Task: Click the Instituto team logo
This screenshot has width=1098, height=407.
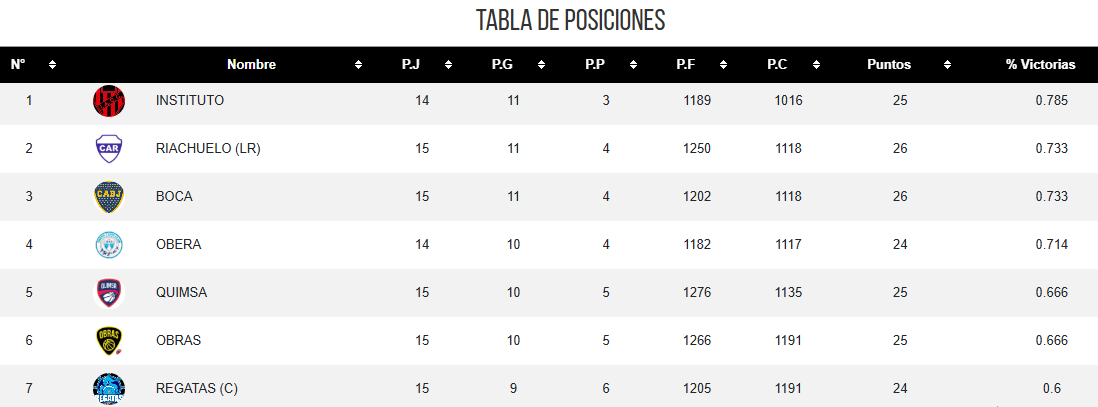Action: (x=109, y=101)
